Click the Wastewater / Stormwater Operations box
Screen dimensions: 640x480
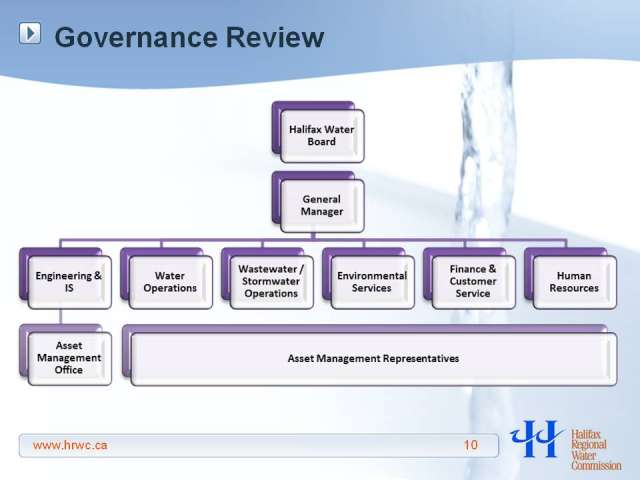click(x=271, y=282)
